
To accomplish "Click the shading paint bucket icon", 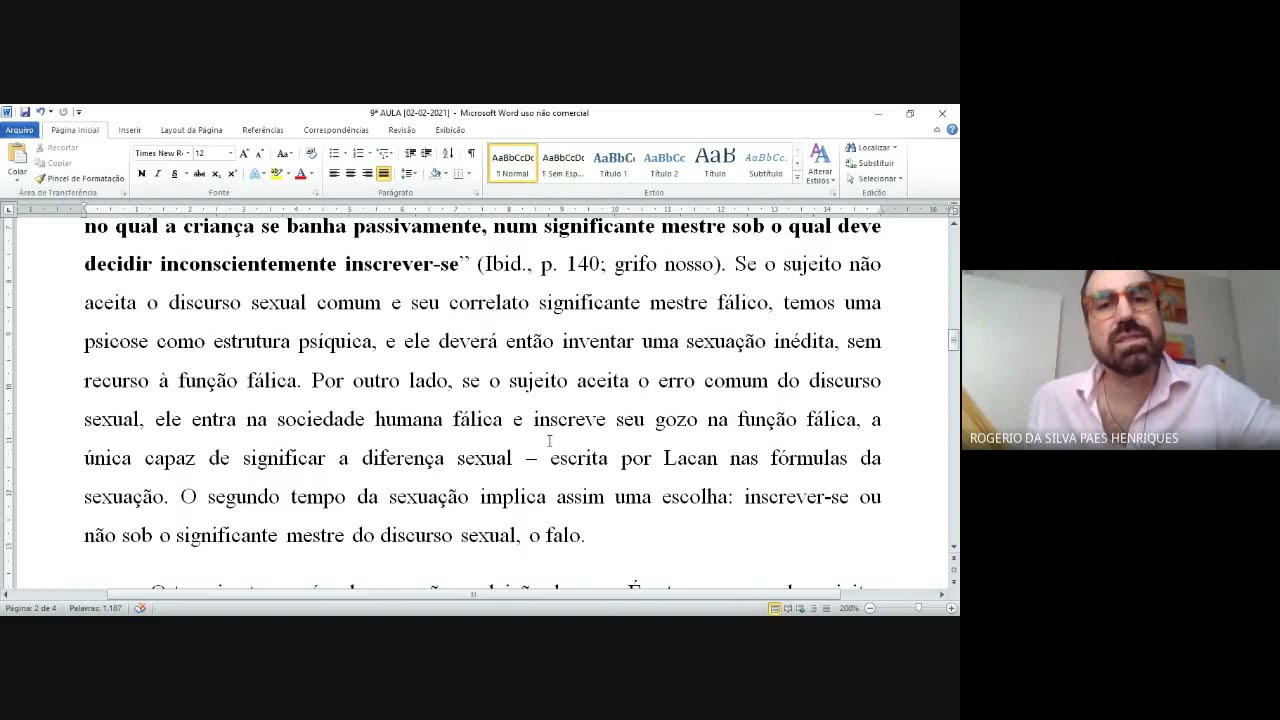I will [x=435, y=174].
